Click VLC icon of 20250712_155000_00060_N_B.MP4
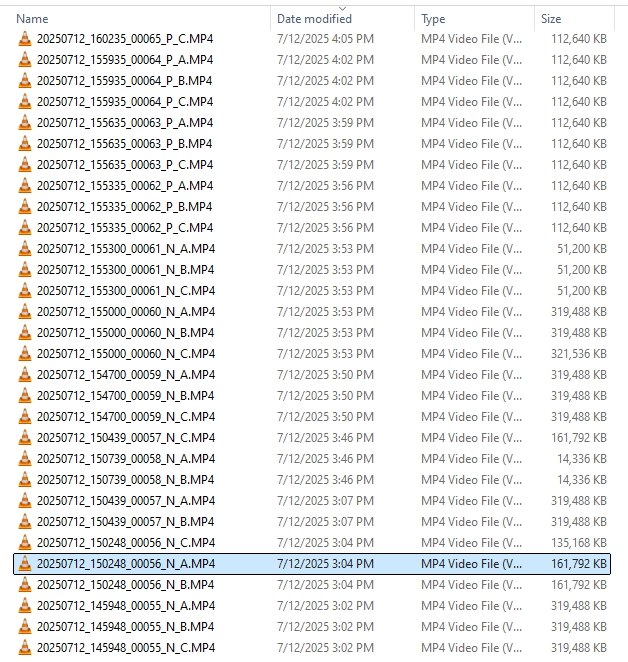The width and height of the screenshot is (628, 662). pos(25,333)
